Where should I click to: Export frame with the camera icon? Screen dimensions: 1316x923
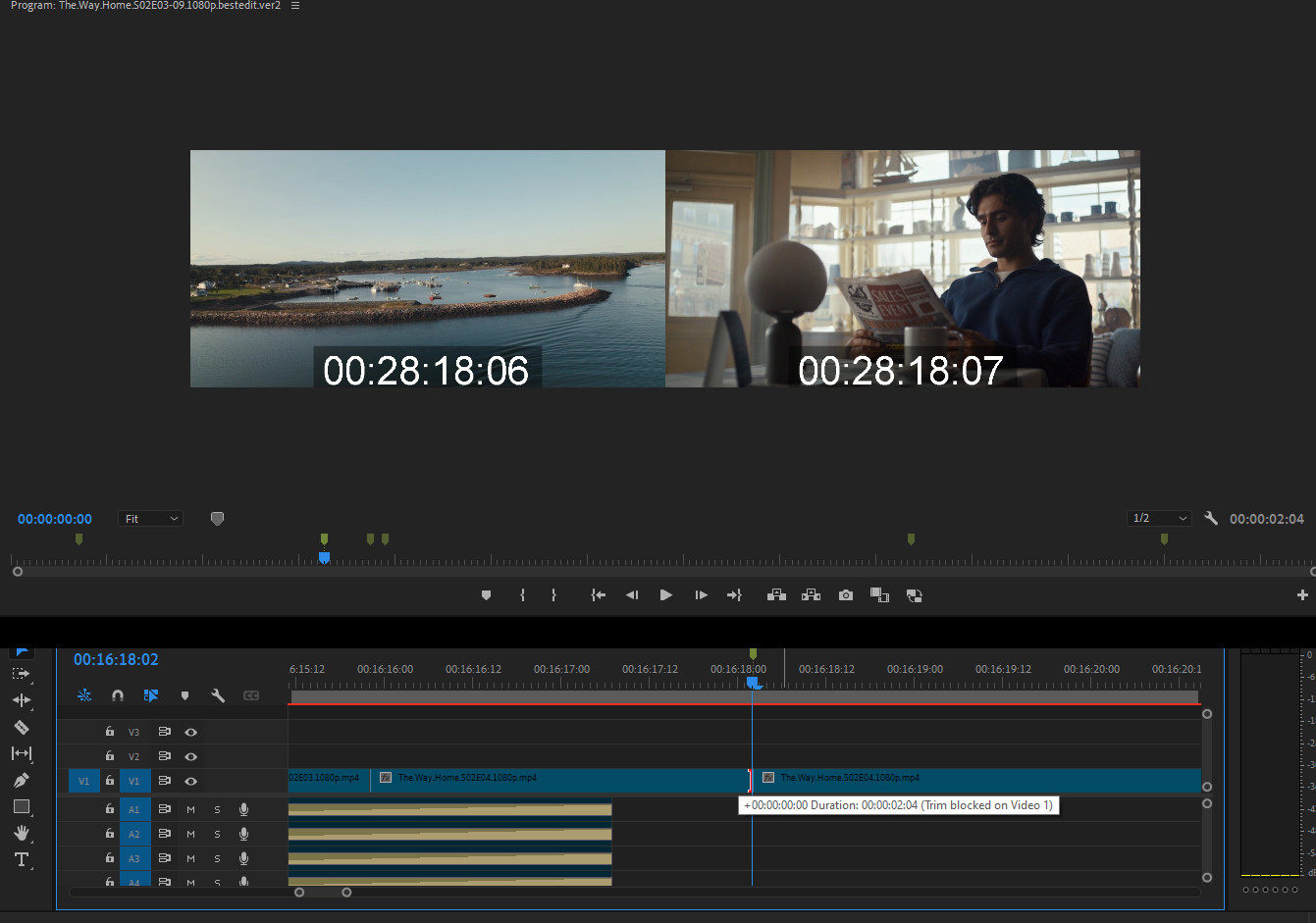pyautogui.click(x=846, y=595)
